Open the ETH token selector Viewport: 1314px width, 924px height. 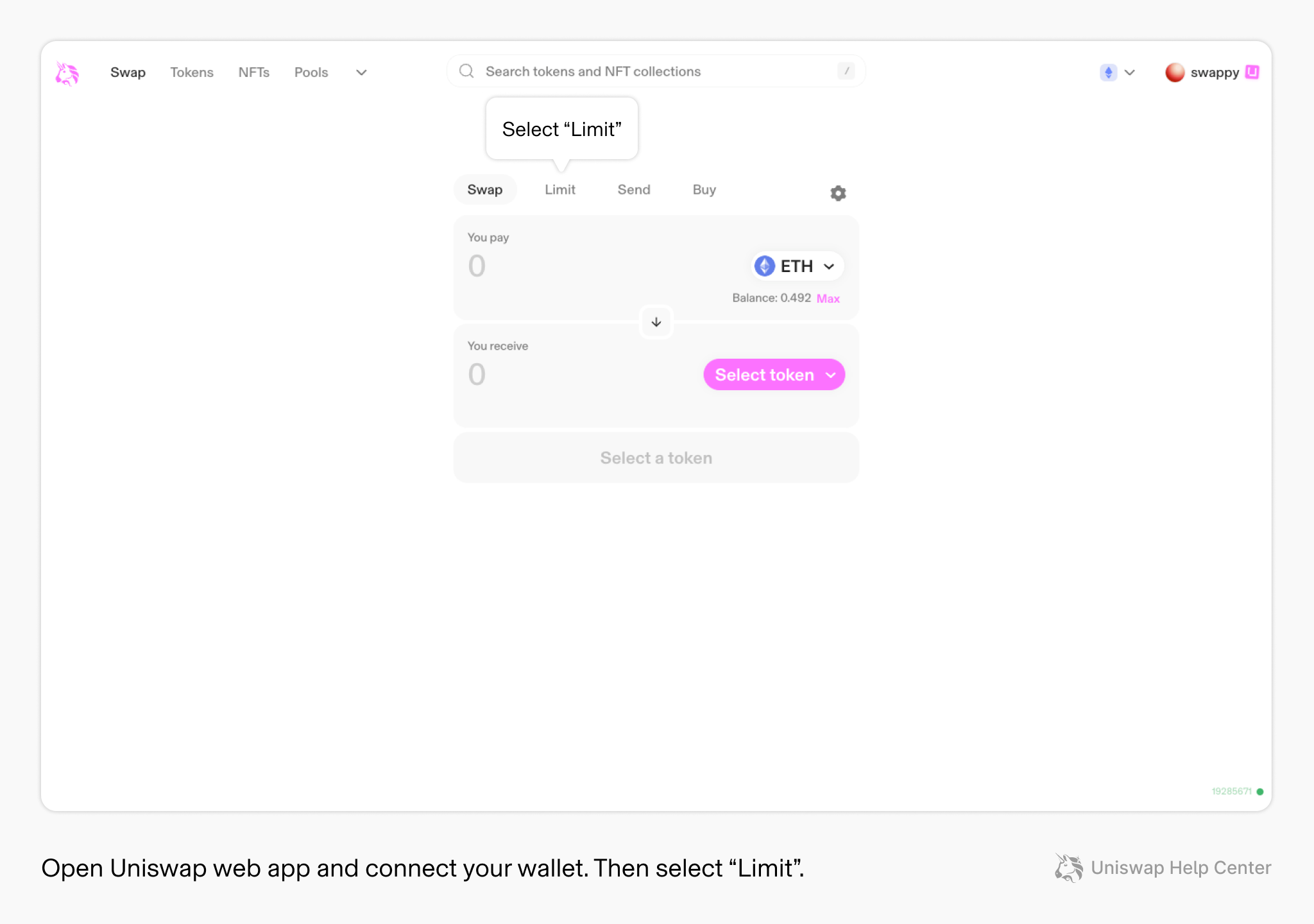coord(796,266)
